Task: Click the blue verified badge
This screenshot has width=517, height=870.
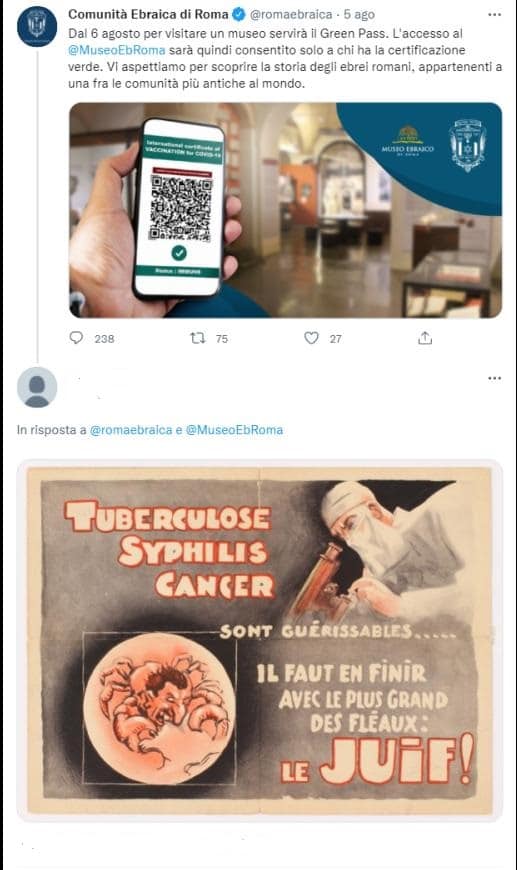Action: point(239,14)
